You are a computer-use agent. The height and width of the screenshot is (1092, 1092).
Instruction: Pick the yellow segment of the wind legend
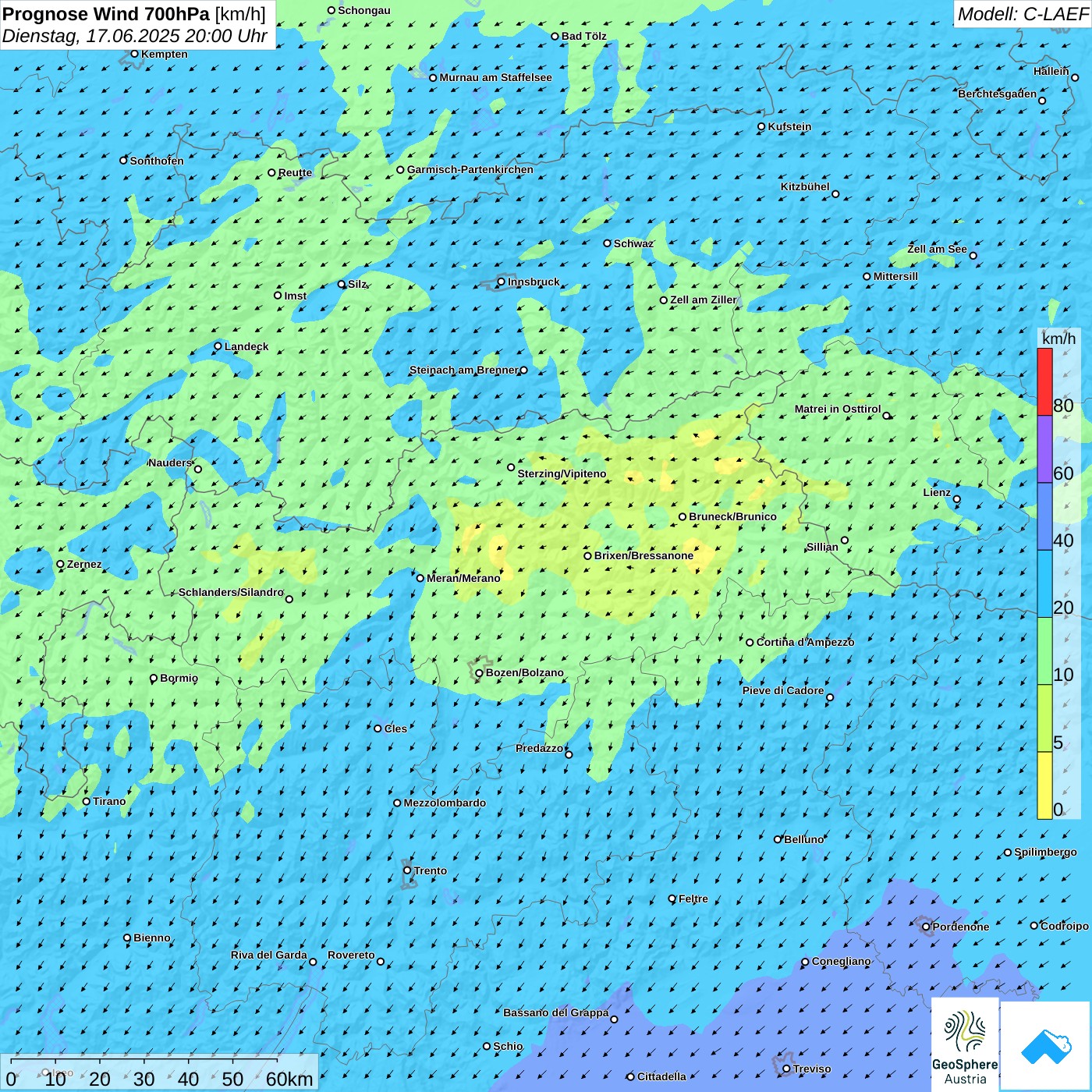tap(1044, 785)
